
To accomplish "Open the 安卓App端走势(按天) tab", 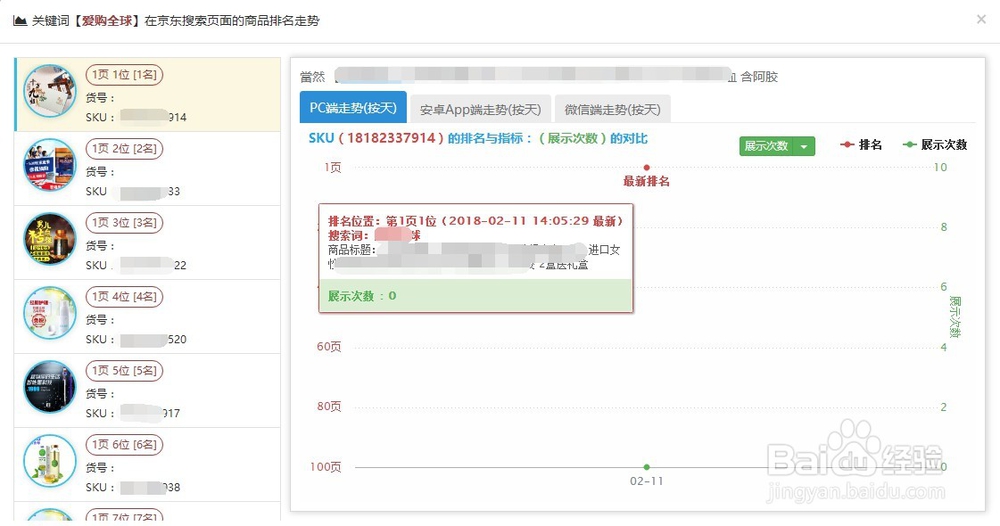I will pyautogui.click(x=480, y=110).
